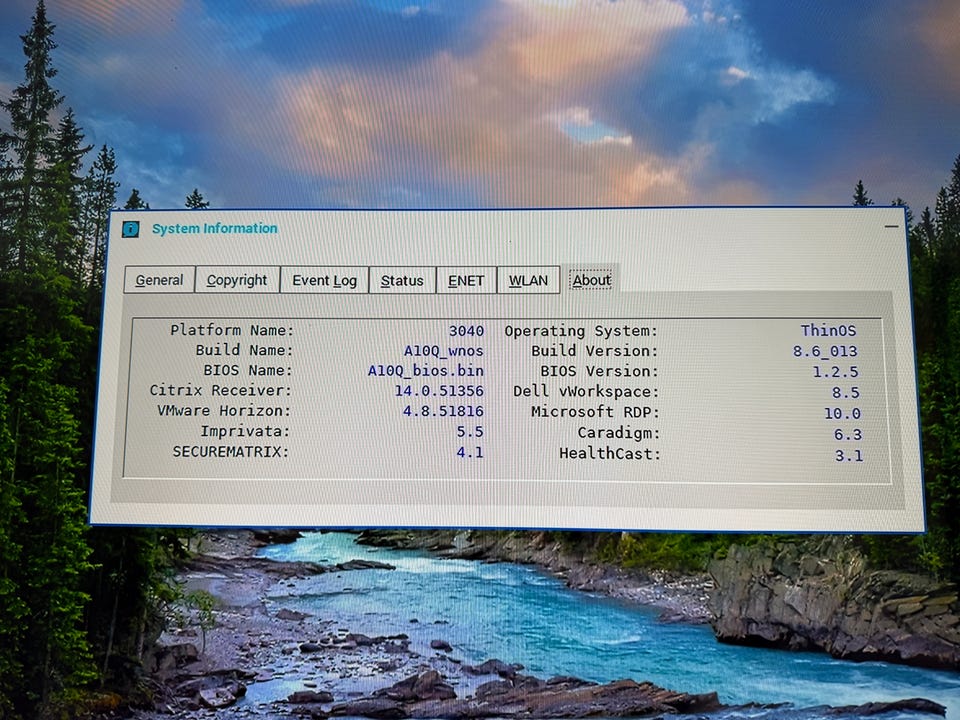Click VMware Horizon version 4.8.51816
Screen dimensions: 960x720
click(443, 411)
